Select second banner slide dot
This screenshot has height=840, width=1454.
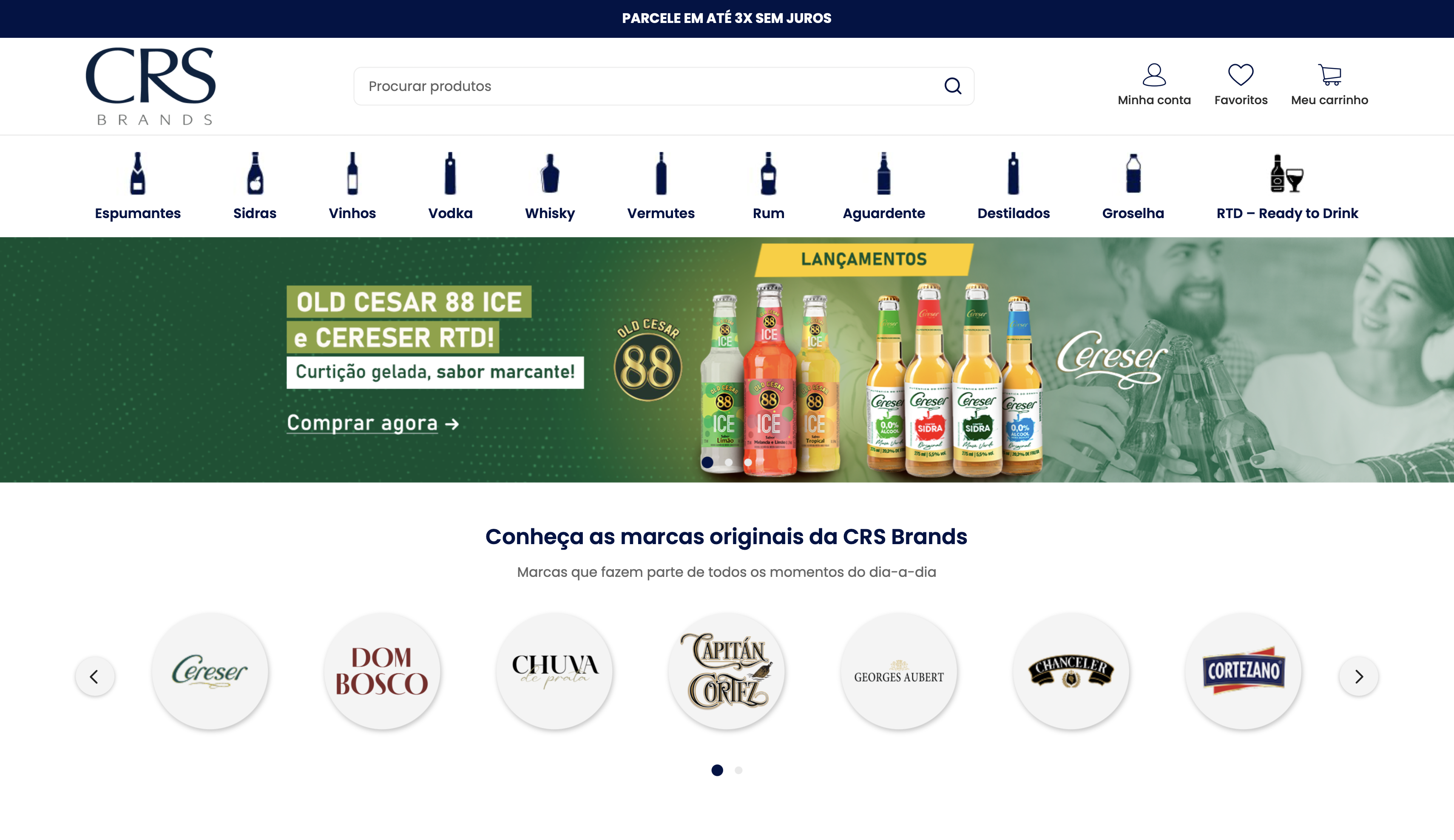[729, 462]
